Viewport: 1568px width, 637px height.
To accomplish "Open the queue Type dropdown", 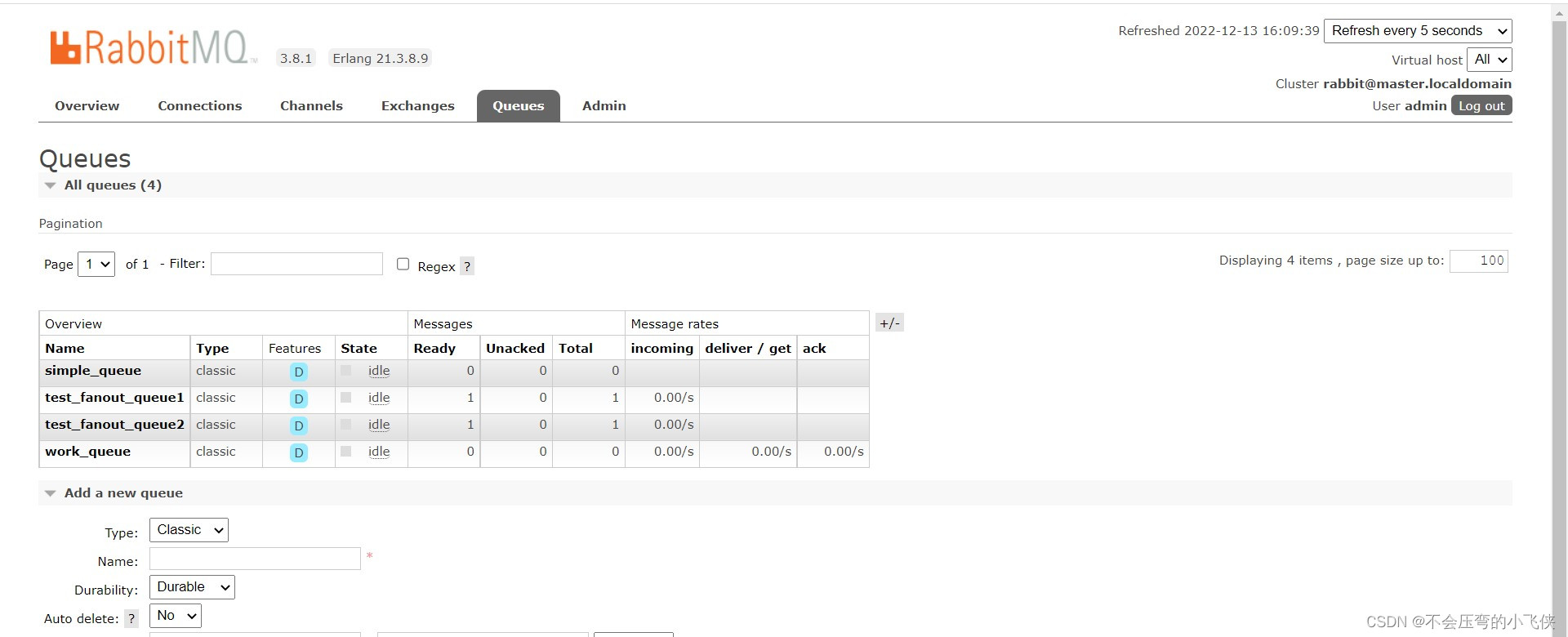I will (x=189, y=530).
